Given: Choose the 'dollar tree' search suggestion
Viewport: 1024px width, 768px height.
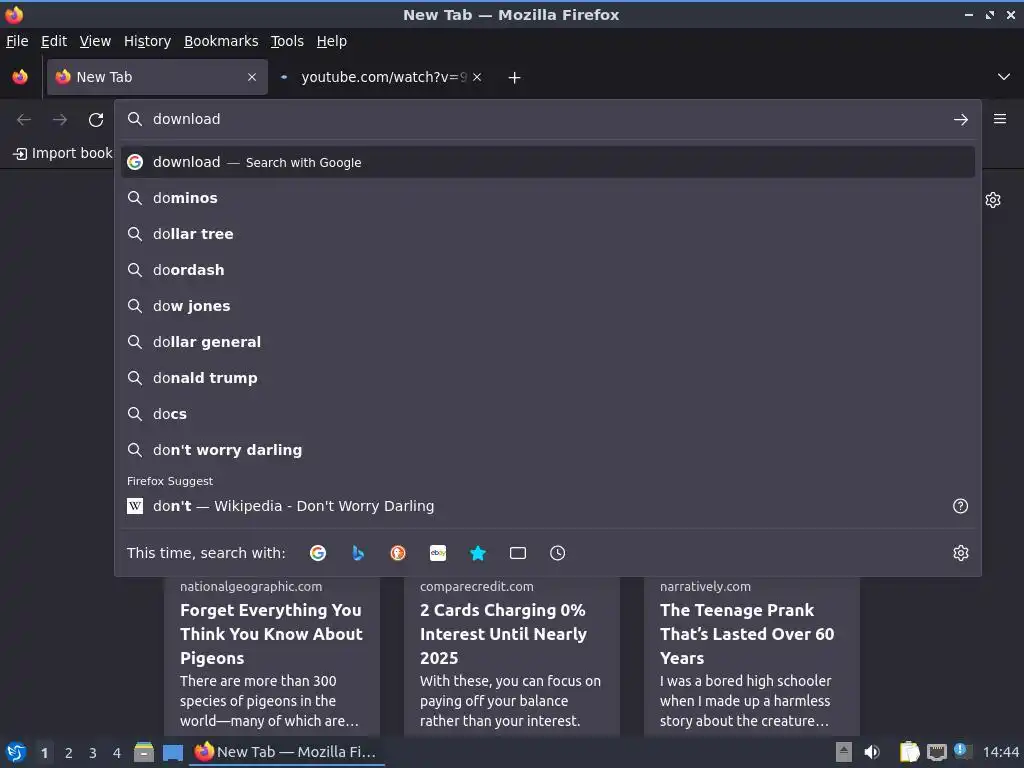Looking at the screenshot, I should [x=548, y=234].
